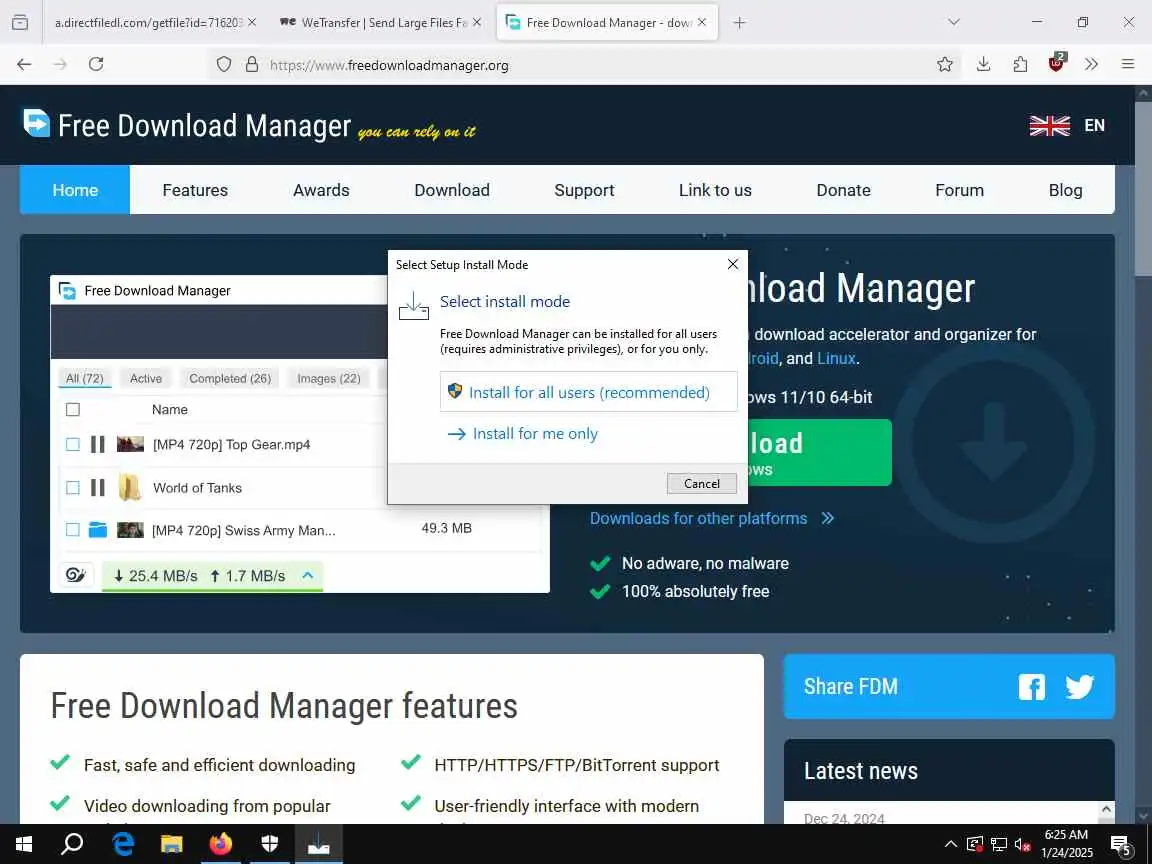The width and height of the screenshot is (1152, 864).
Task: Select the Completed (26) filter tab
Action: tap(230, 378)
